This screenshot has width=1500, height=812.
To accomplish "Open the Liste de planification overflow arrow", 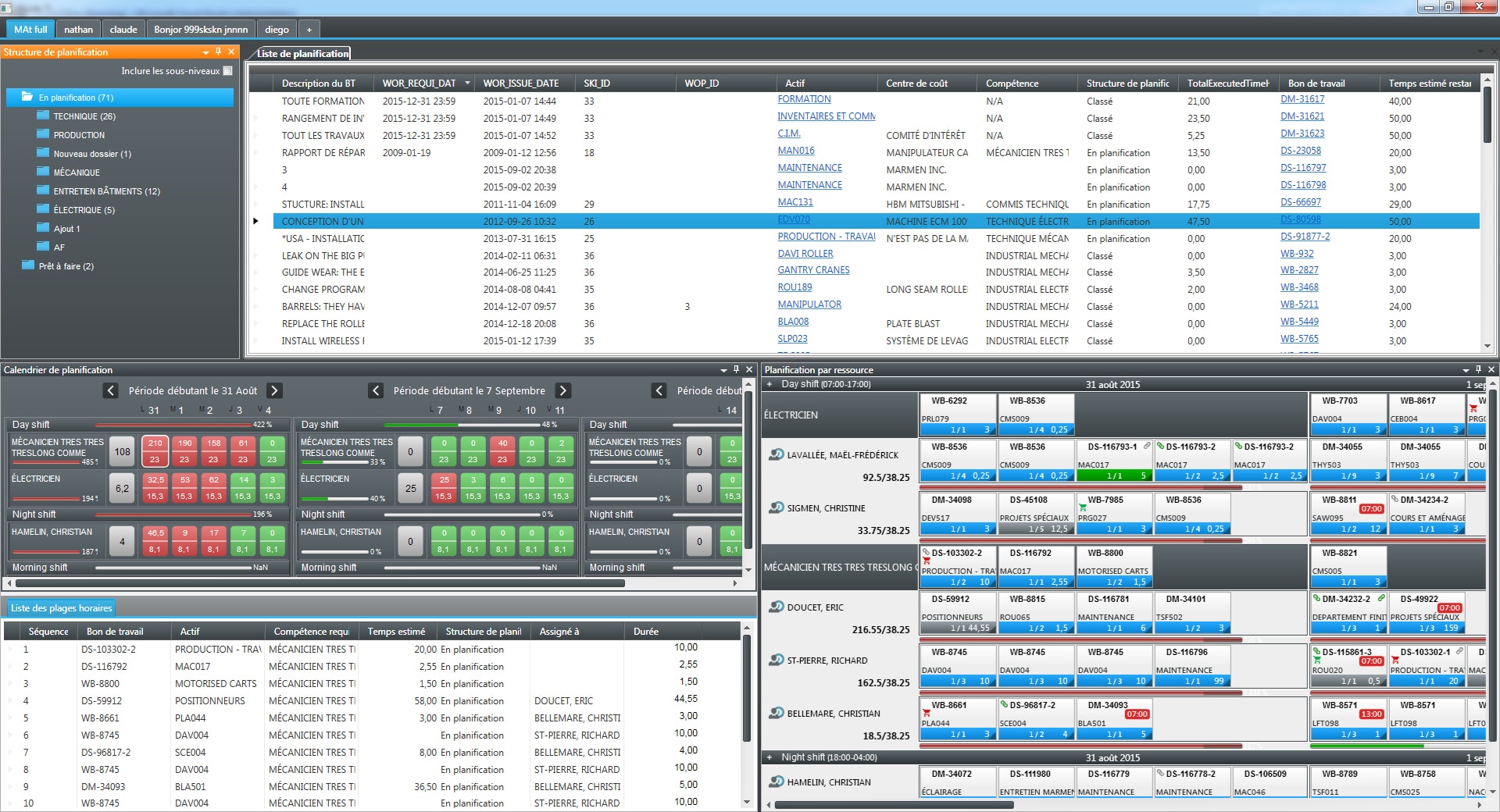I will pyautogui.click(x=1481, y=52).
